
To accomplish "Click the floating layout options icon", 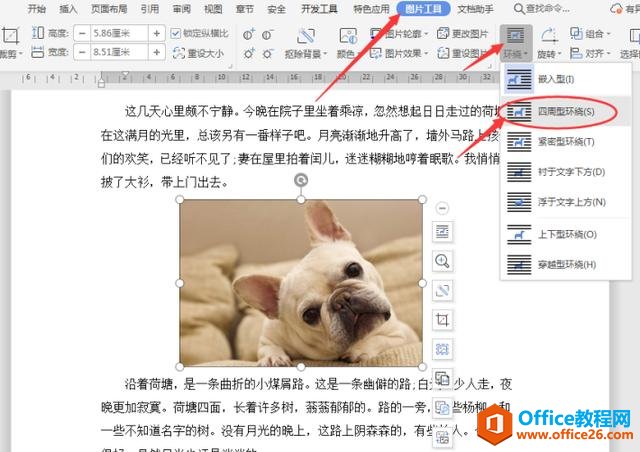I will point(442,232).
